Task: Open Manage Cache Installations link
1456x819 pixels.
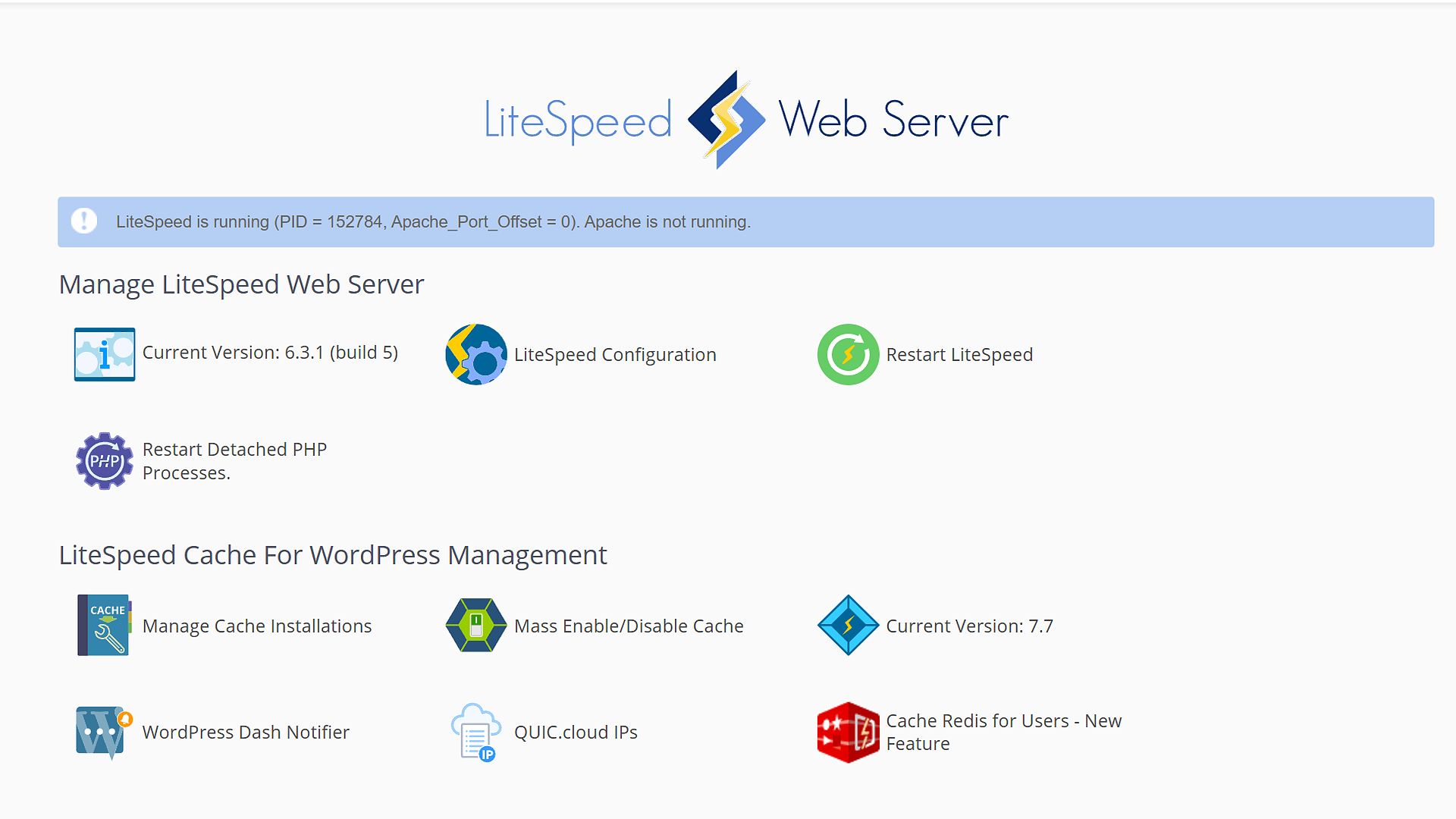Action: pyautogui.click(x=257, y=626)
